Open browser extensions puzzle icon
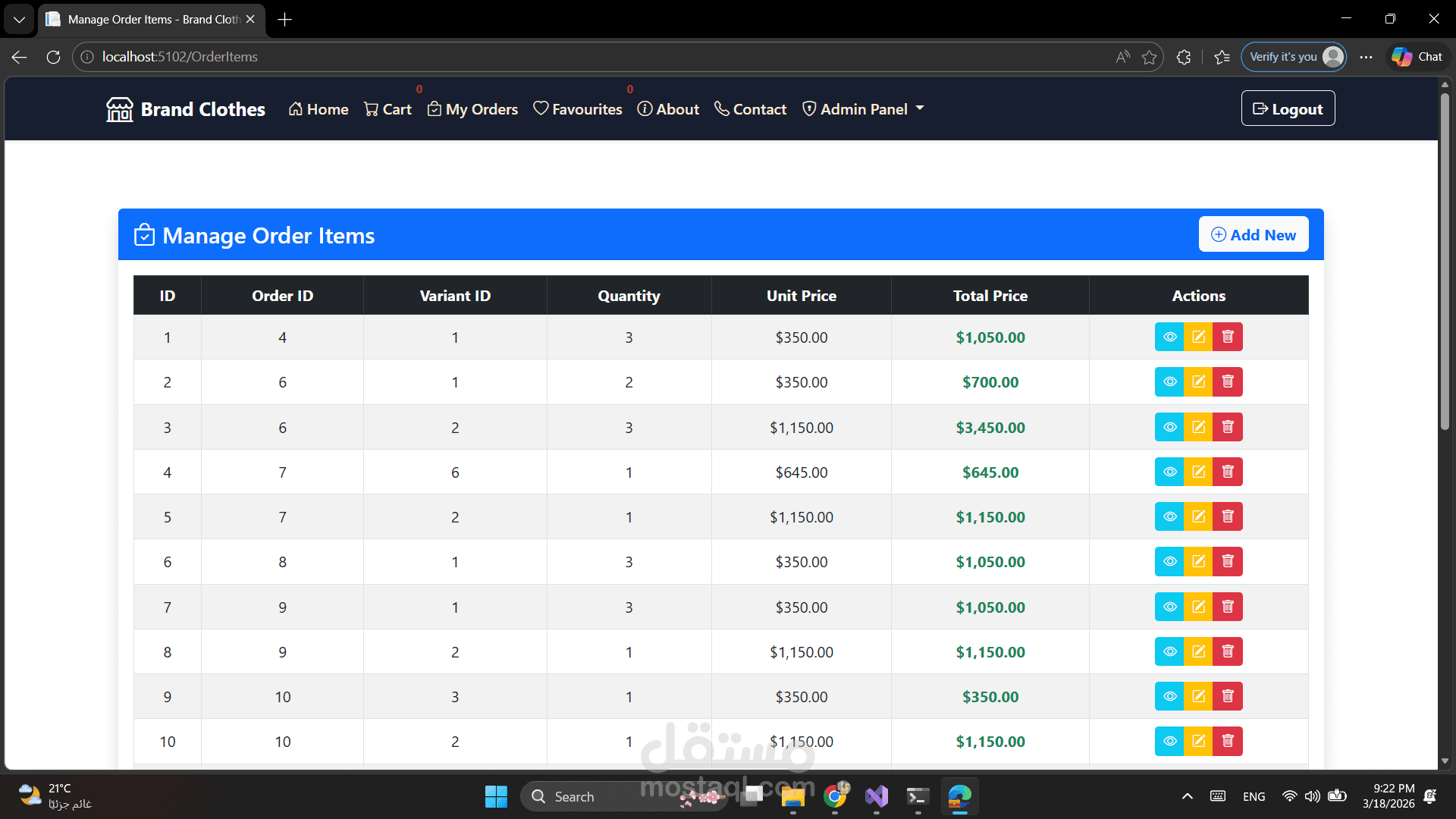The height and width of the screenshot is (819, 1456). tap(1183, 57)
